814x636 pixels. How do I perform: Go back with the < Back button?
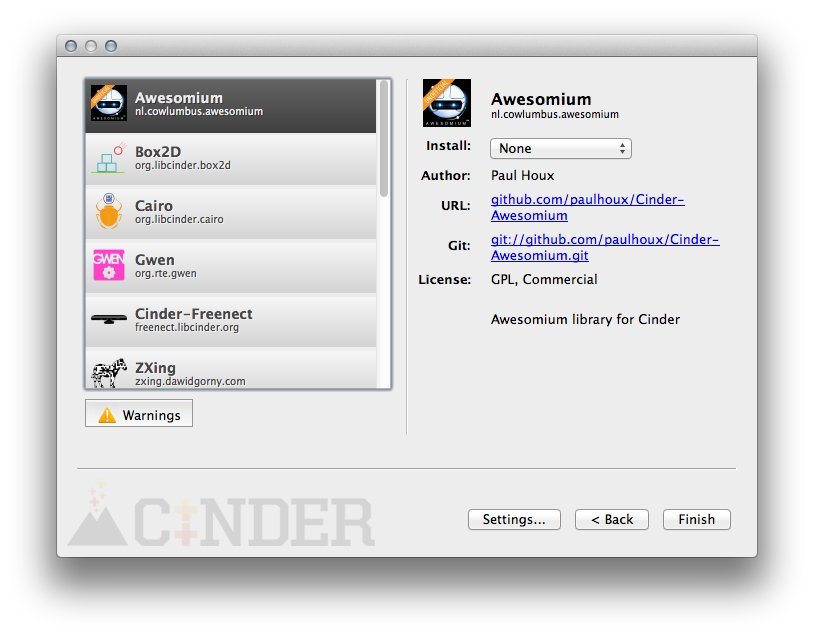click(612, 519)
